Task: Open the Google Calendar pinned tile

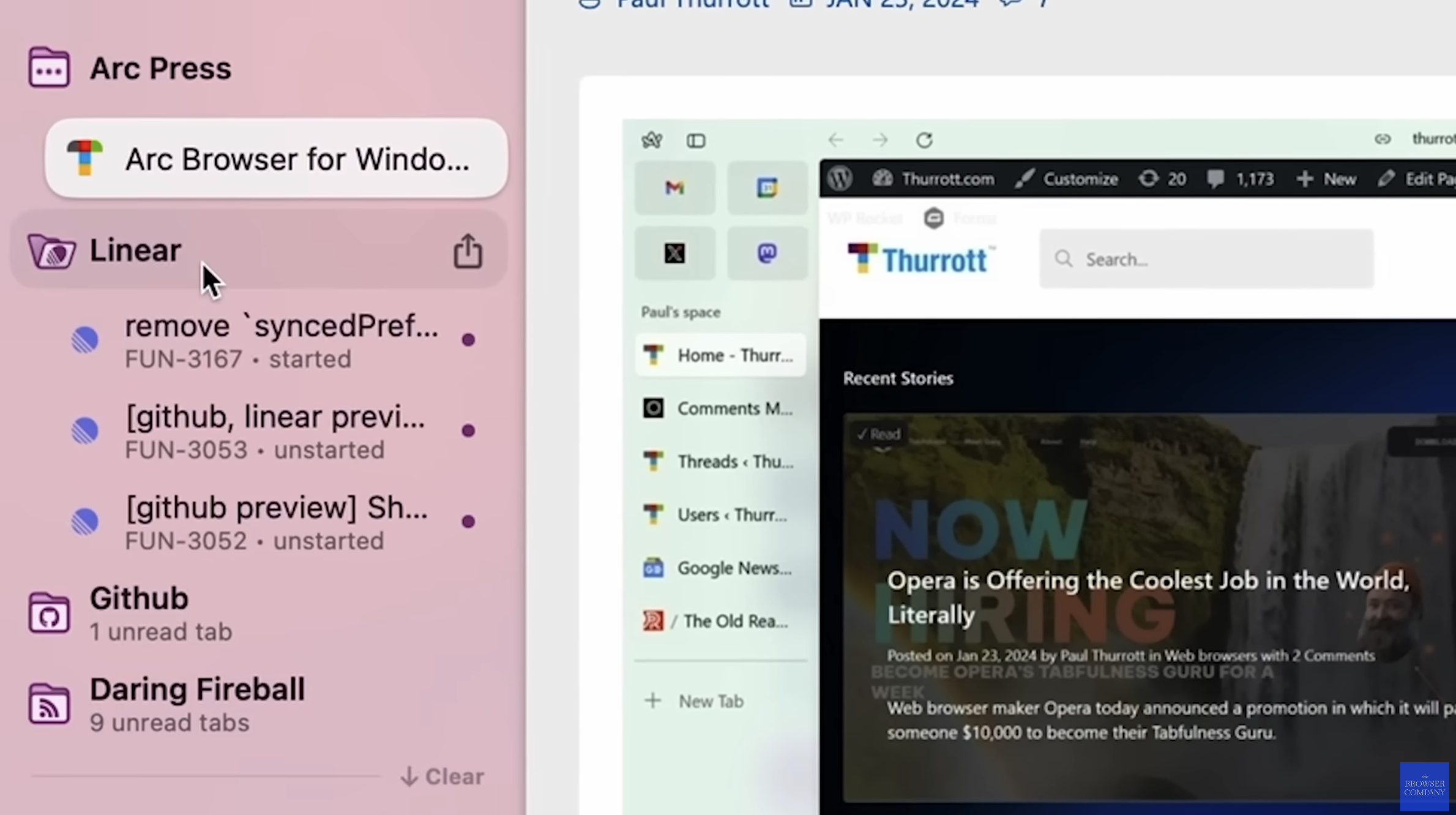Action: (x=767, y=188)
